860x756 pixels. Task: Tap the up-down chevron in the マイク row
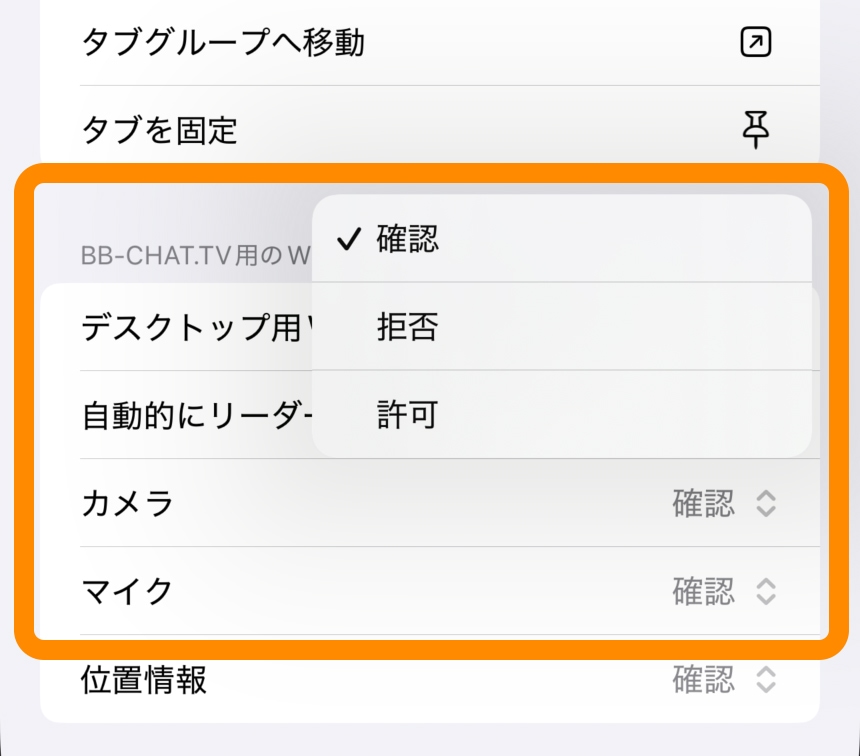point(765,592)
